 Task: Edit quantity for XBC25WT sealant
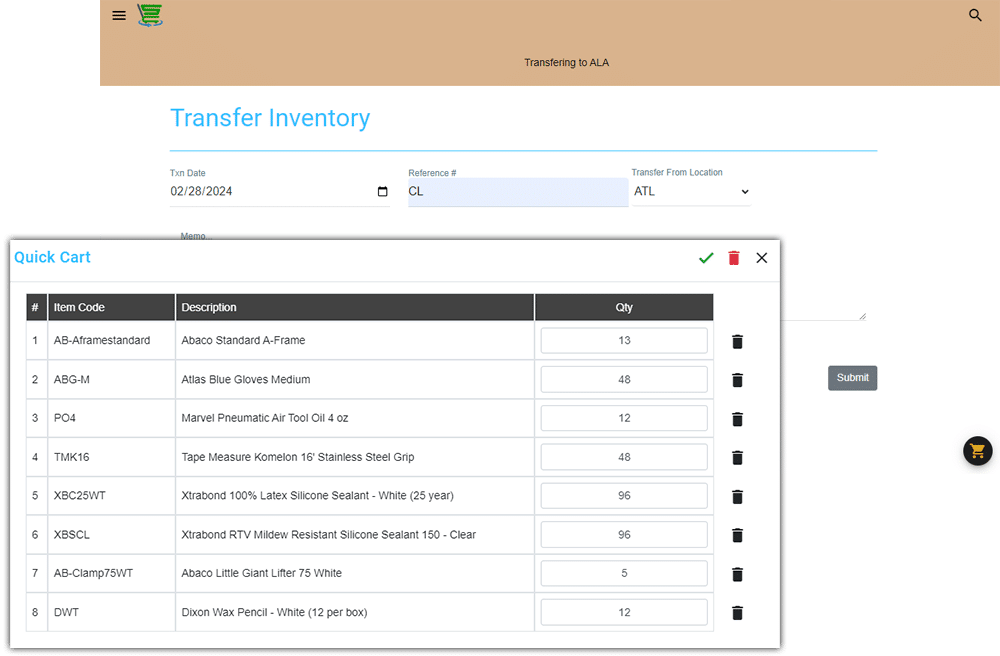(x=624, y=496)
